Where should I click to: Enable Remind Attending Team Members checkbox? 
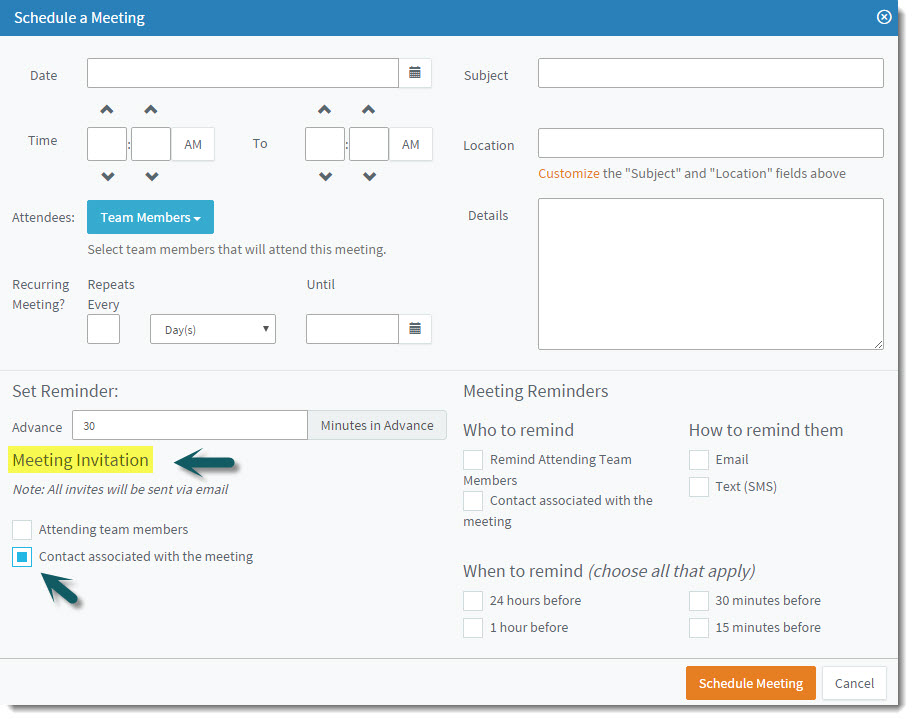click(473, 460)
